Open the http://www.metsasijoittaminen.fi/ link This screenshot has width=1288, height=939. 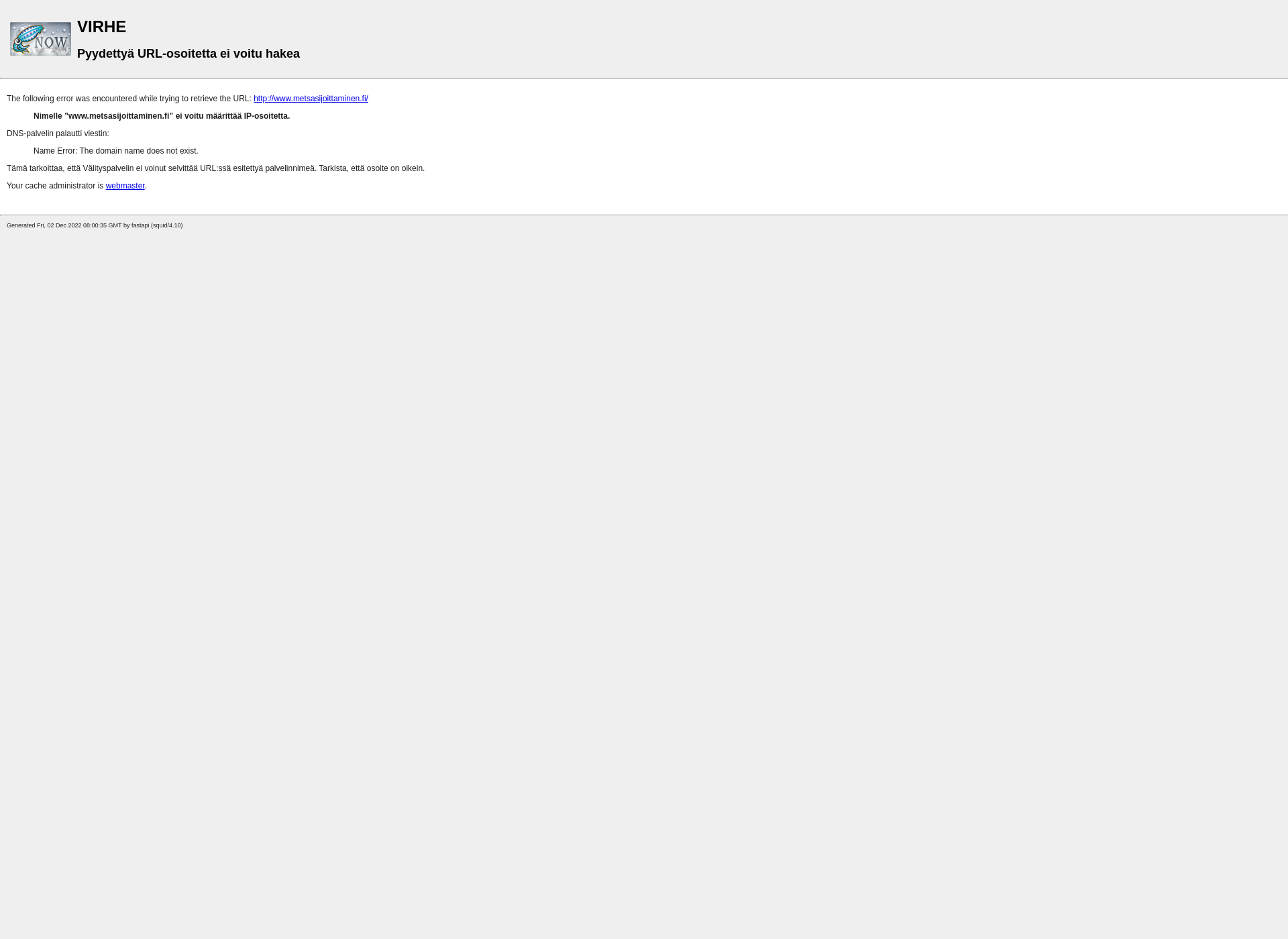[310, 98]
